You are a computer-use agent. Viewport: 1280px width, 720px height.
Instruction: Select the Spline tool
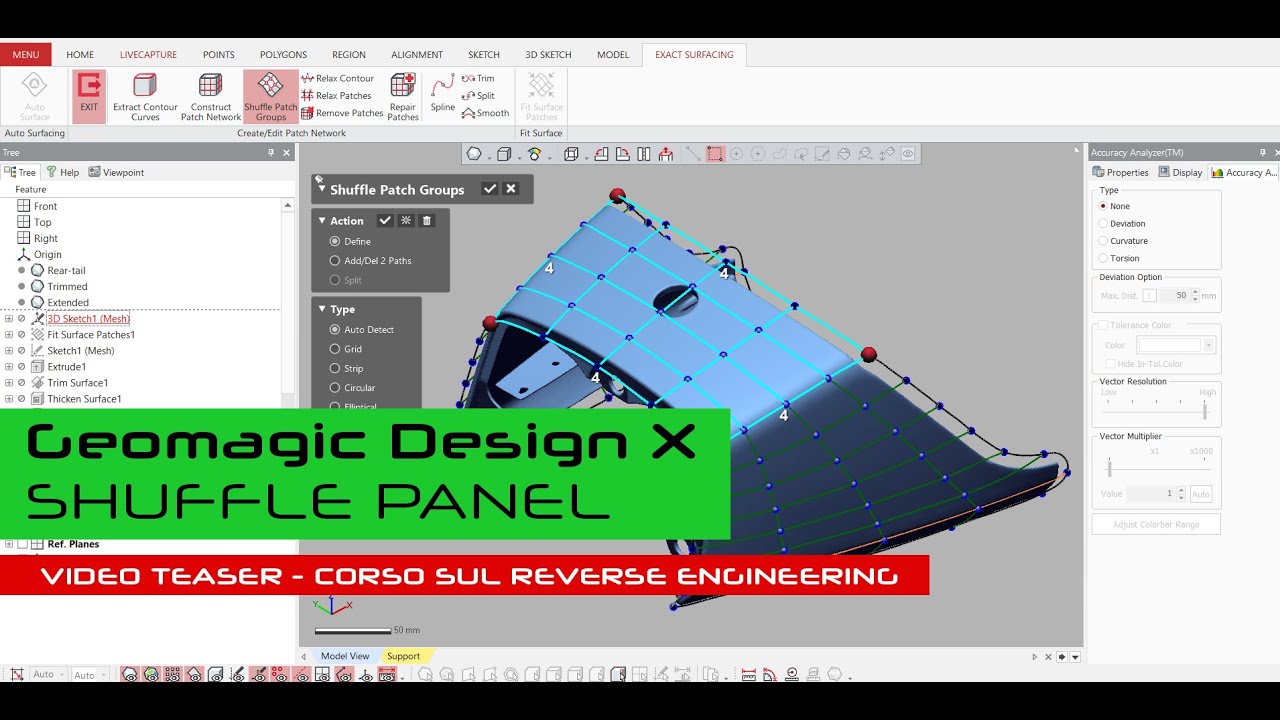[443, 94]
